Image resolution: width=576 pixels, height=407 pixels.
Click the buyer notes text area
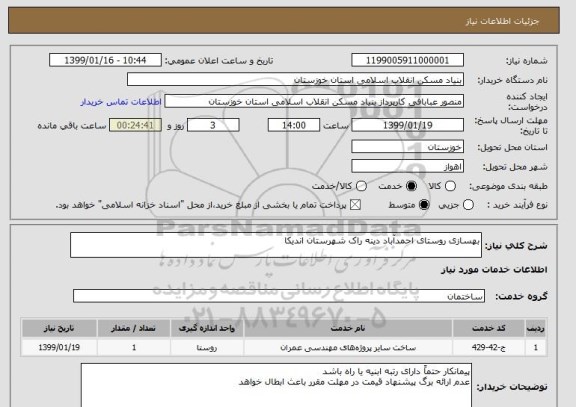click(x=276, y=385)
